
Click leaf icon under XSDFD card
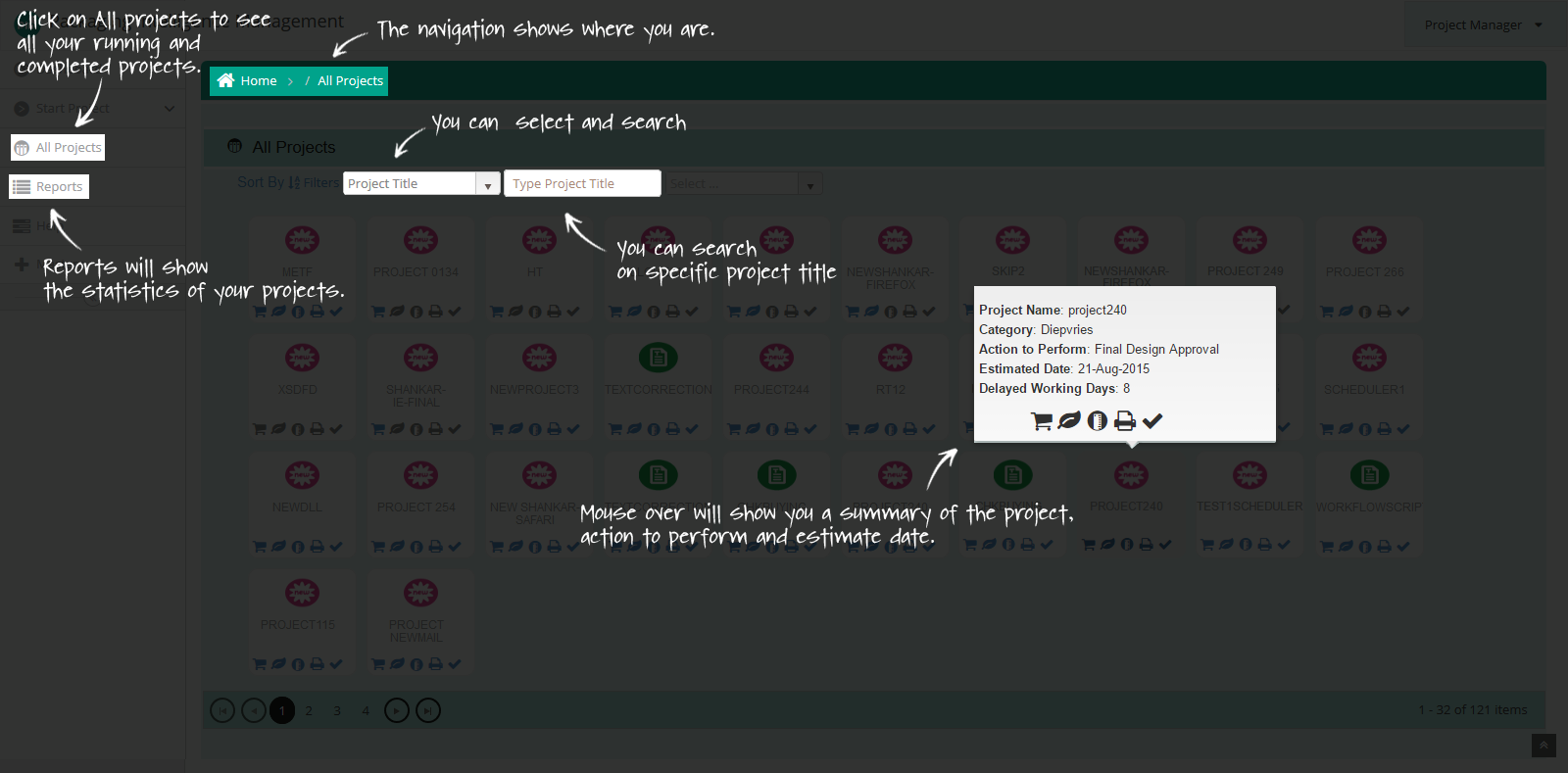278,429
